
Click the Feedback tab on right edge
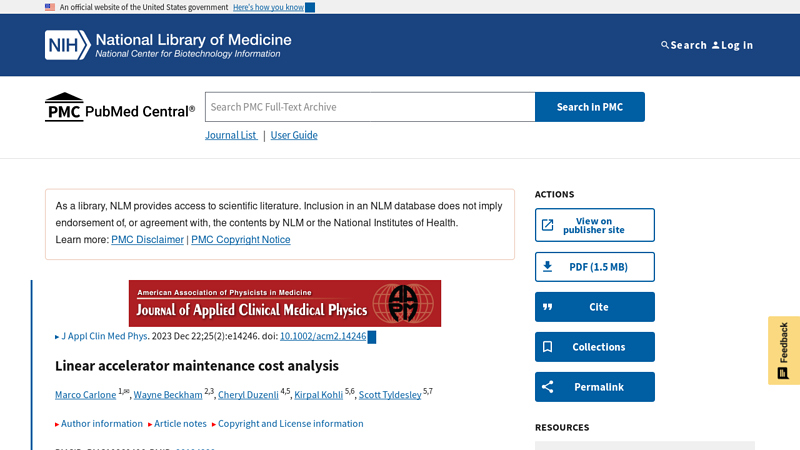pyautogui.click(x=783, y=350)
